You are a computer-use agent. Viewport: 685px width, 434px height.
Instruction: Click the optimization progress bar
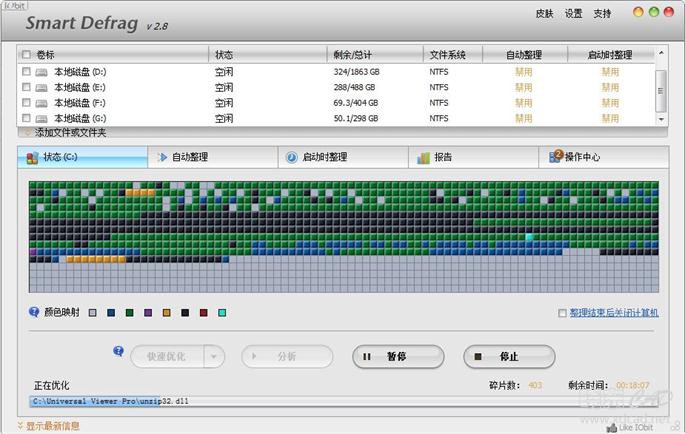344,401
